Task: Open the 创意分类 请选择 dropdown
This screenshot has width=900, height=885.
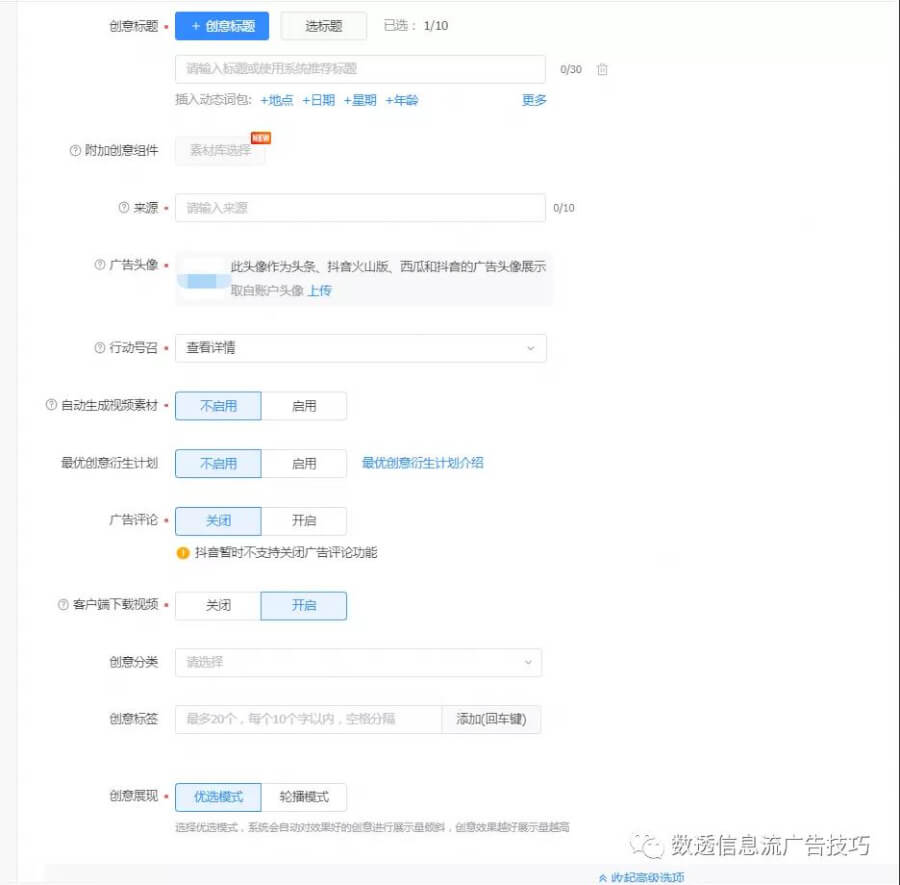Action: 358,663
